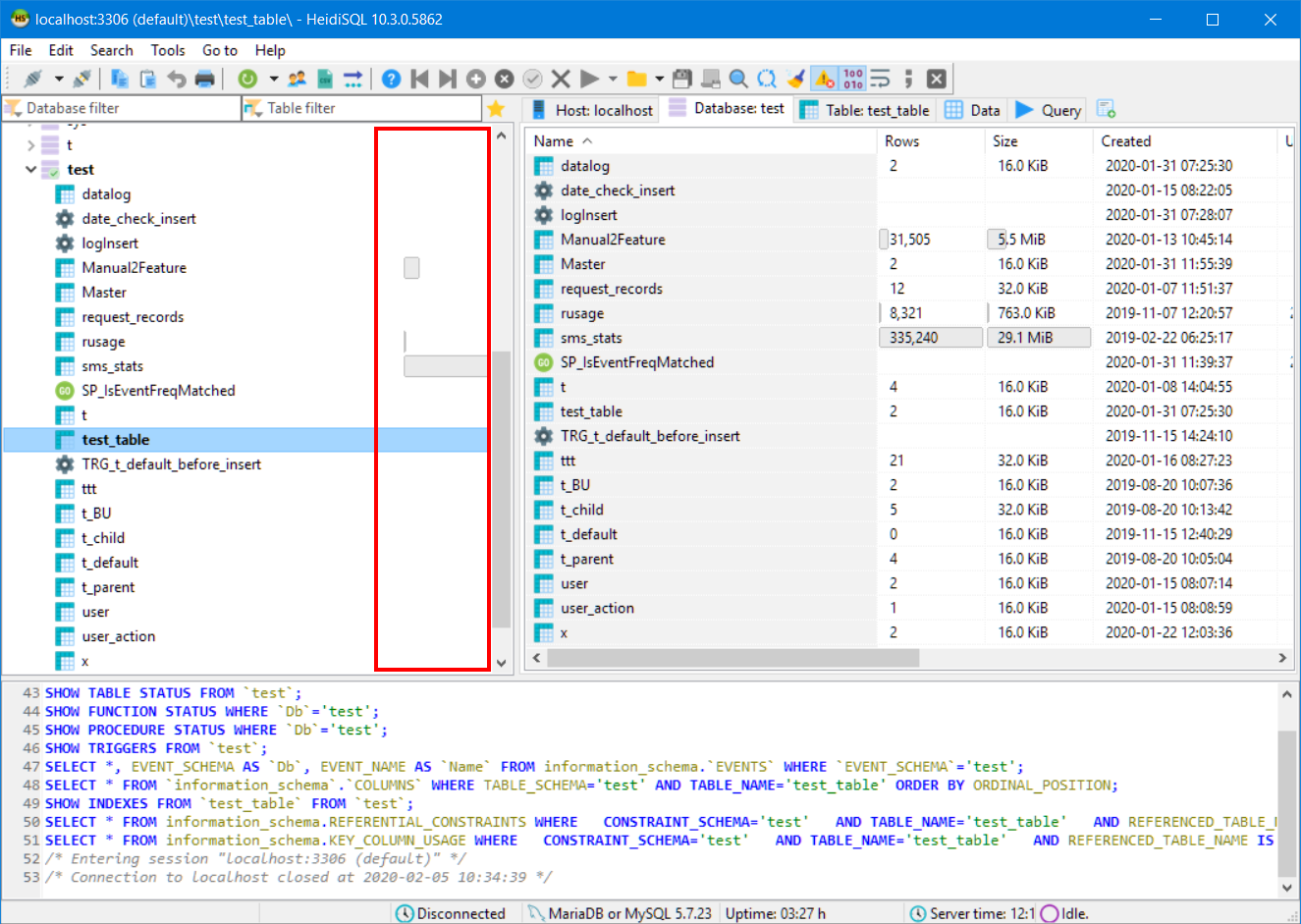This screenshot has width=1301, height=924.
Task: Toggle binary data view with 100 010 icon
Action: pos(852,79)
